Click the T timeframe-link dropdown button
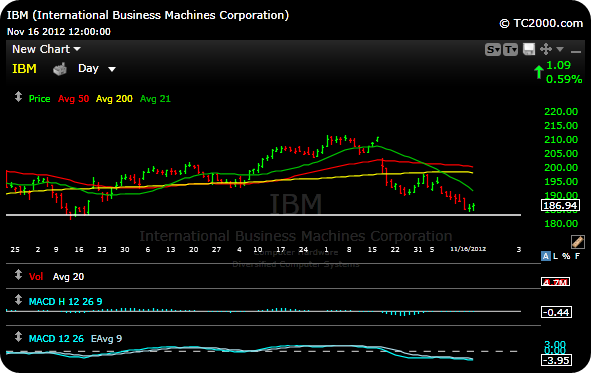The width and height of the screenshot is (591, 373). [510, 49]
